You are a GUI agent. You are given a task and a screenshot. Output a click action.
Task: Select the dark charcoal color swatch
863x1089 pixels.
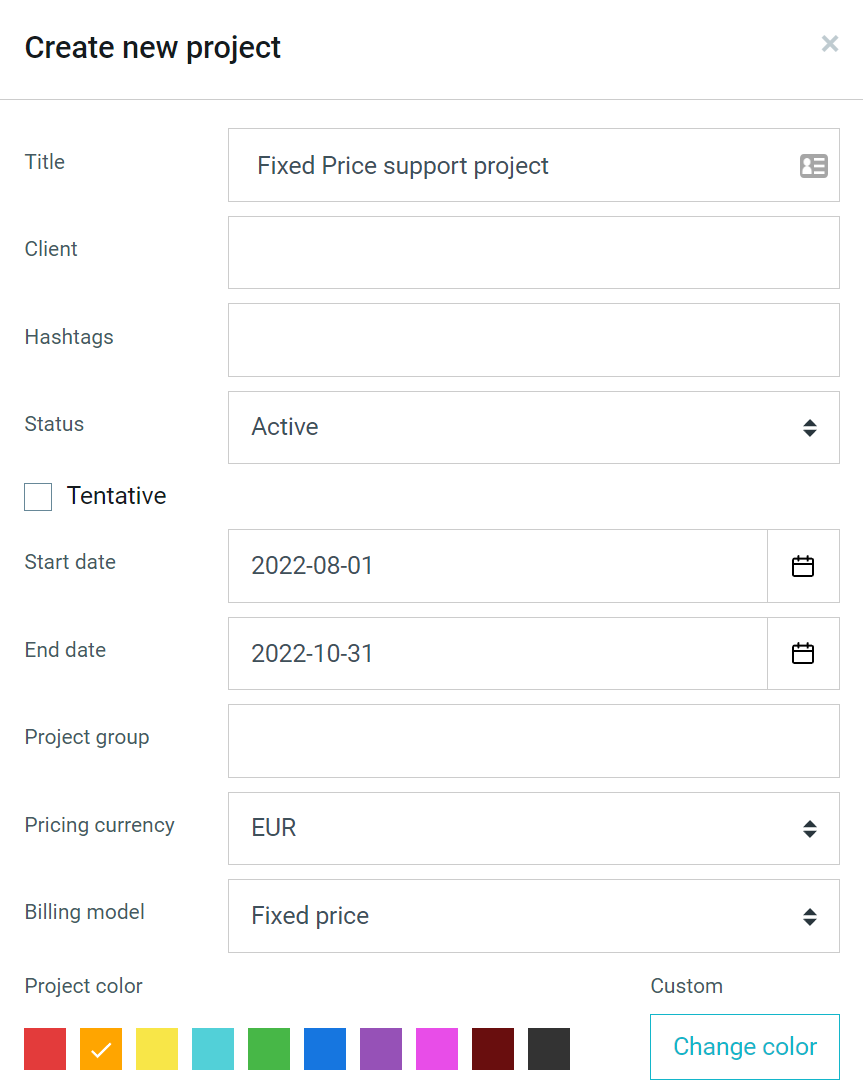[x=549, y=1049]
